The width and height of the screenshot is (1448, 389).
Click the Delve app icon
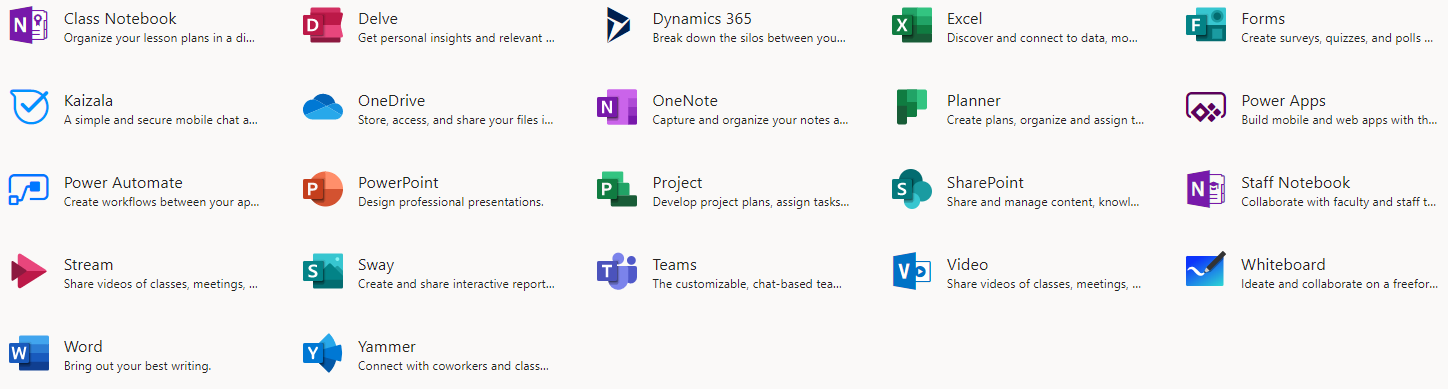coord(322,26)
